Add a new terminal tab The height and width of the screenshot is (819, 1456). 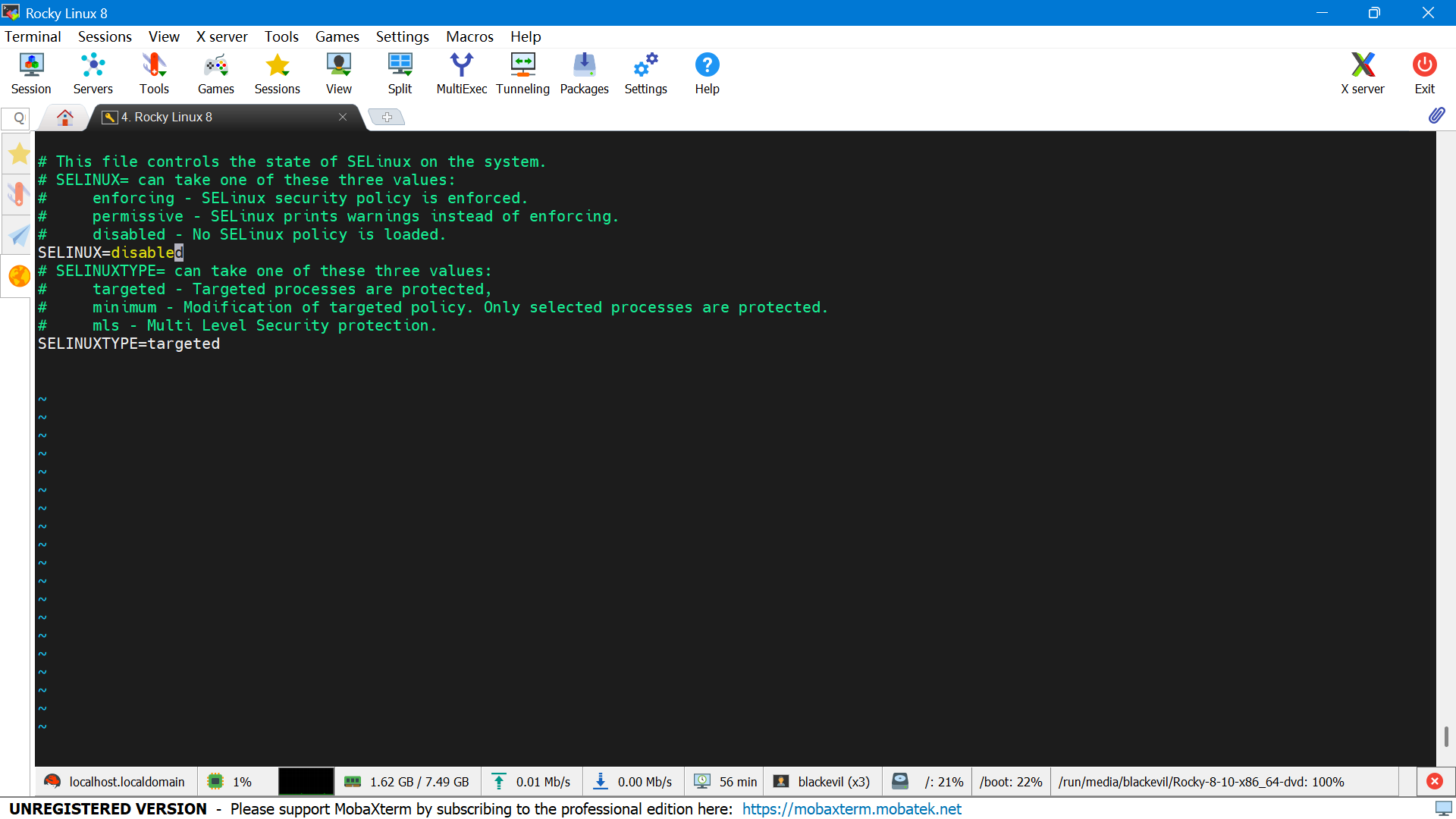[387, 117]
